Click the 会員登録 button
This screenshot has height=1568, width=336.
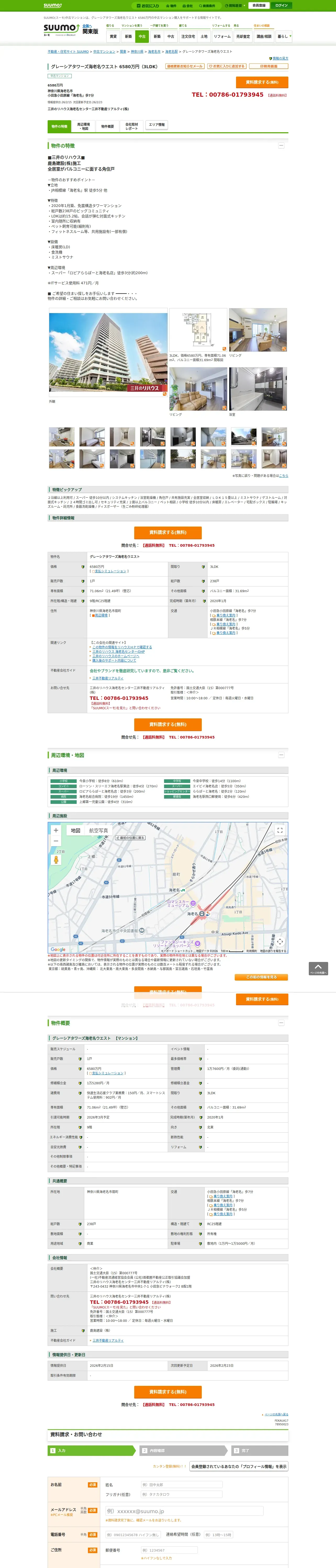click(x=259, y=5)
